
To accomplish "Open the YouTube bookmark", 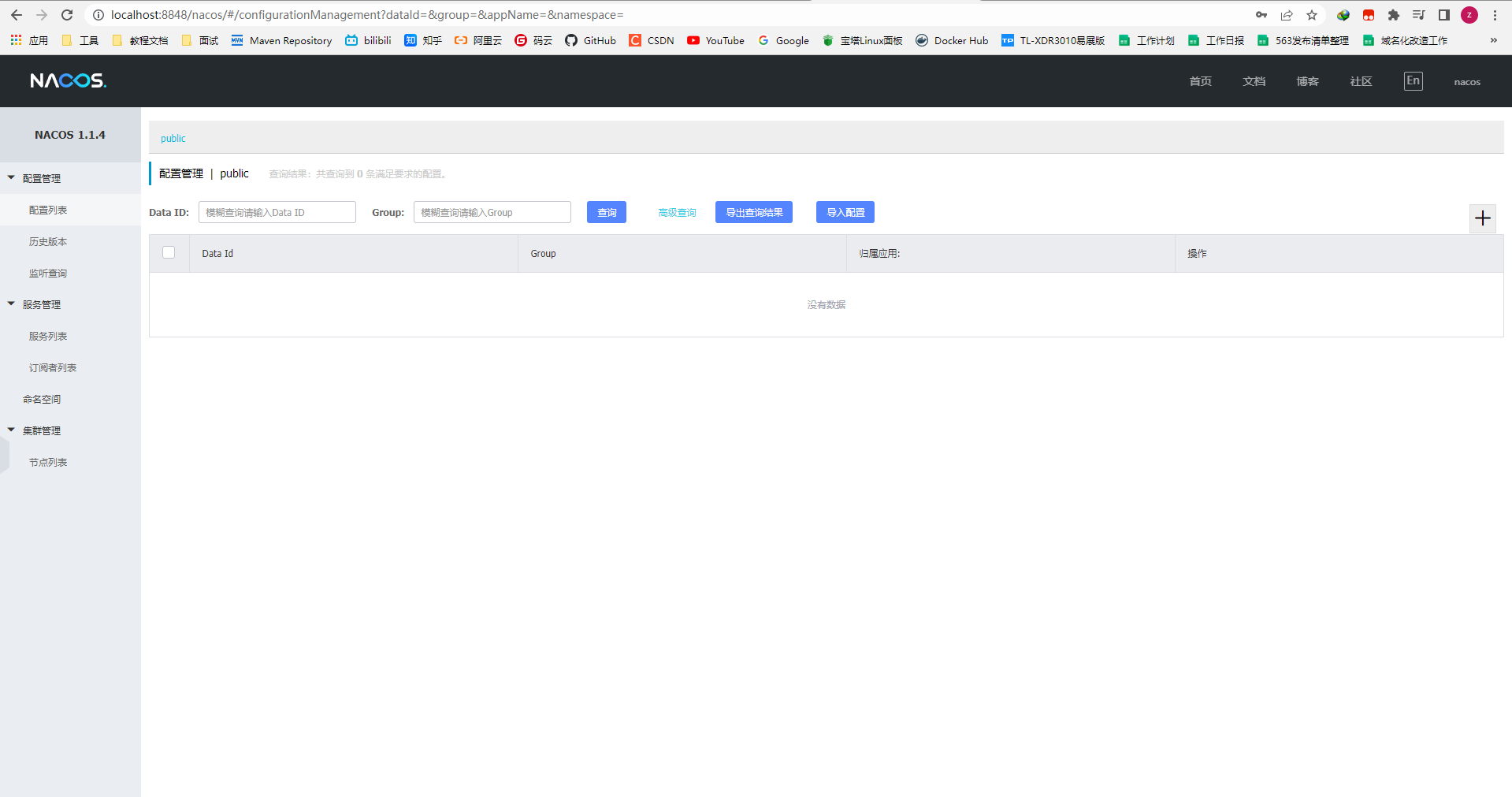I will (715, 40).
